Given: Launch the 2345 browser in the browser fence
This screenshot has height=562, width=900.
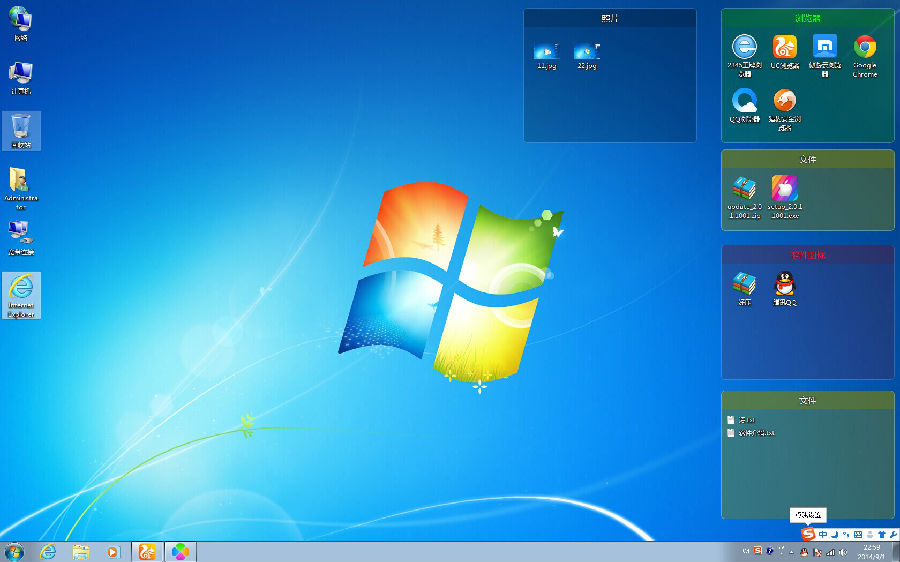Looking at the screenshot, I should click(x=744, y=55).
